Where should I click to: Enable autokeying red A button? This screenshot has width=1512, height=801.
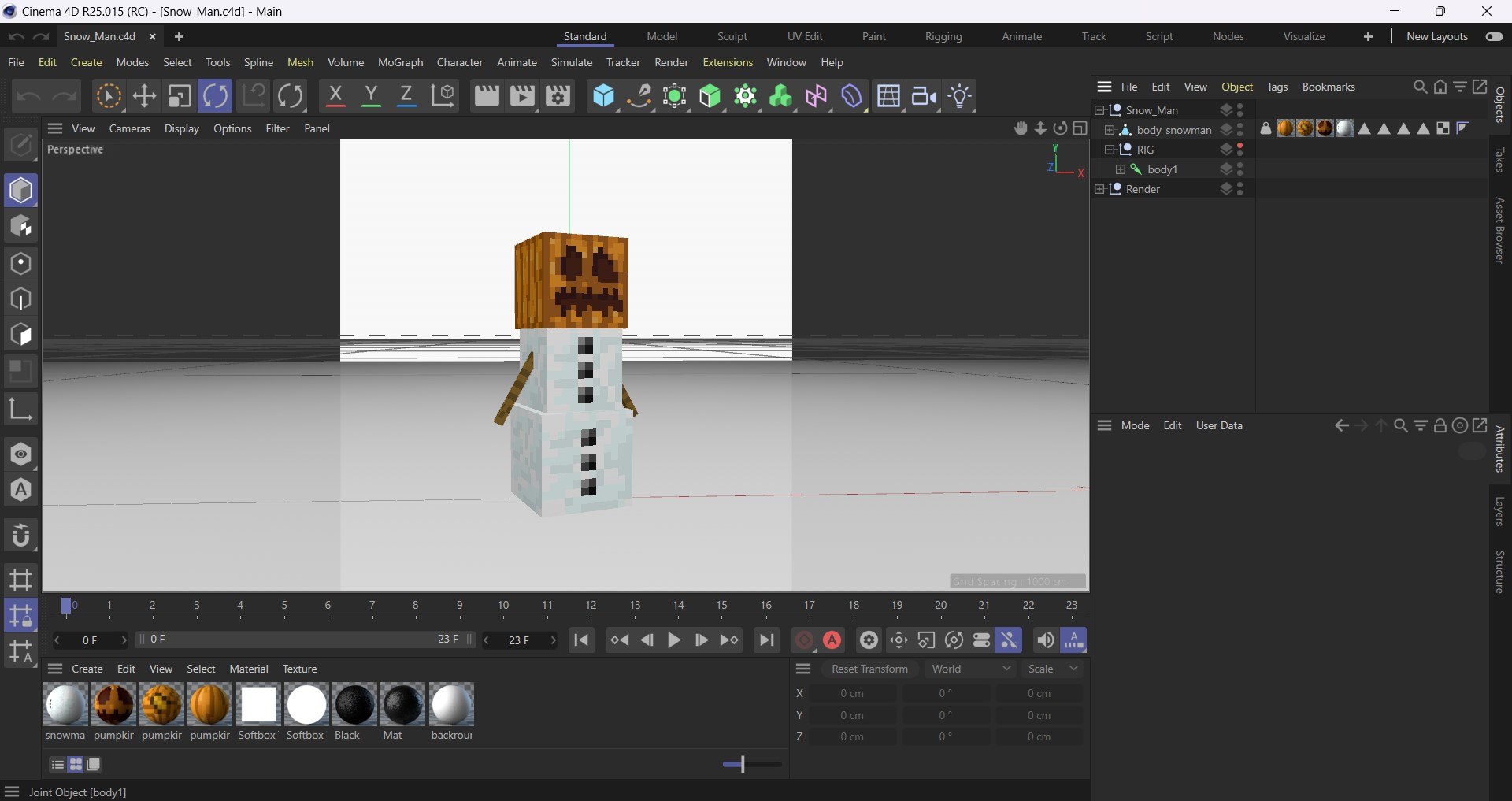tap(832, 640)
